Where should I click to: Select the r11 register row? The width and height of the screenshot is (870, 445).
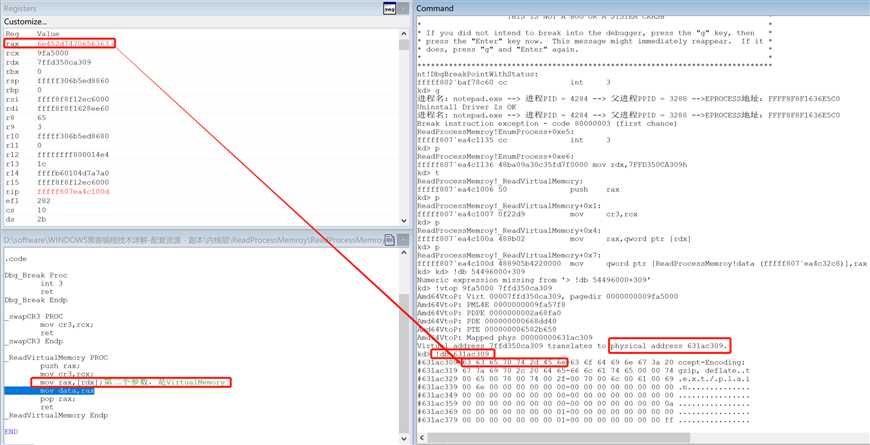pyautogui.click(x=200, y=145)
